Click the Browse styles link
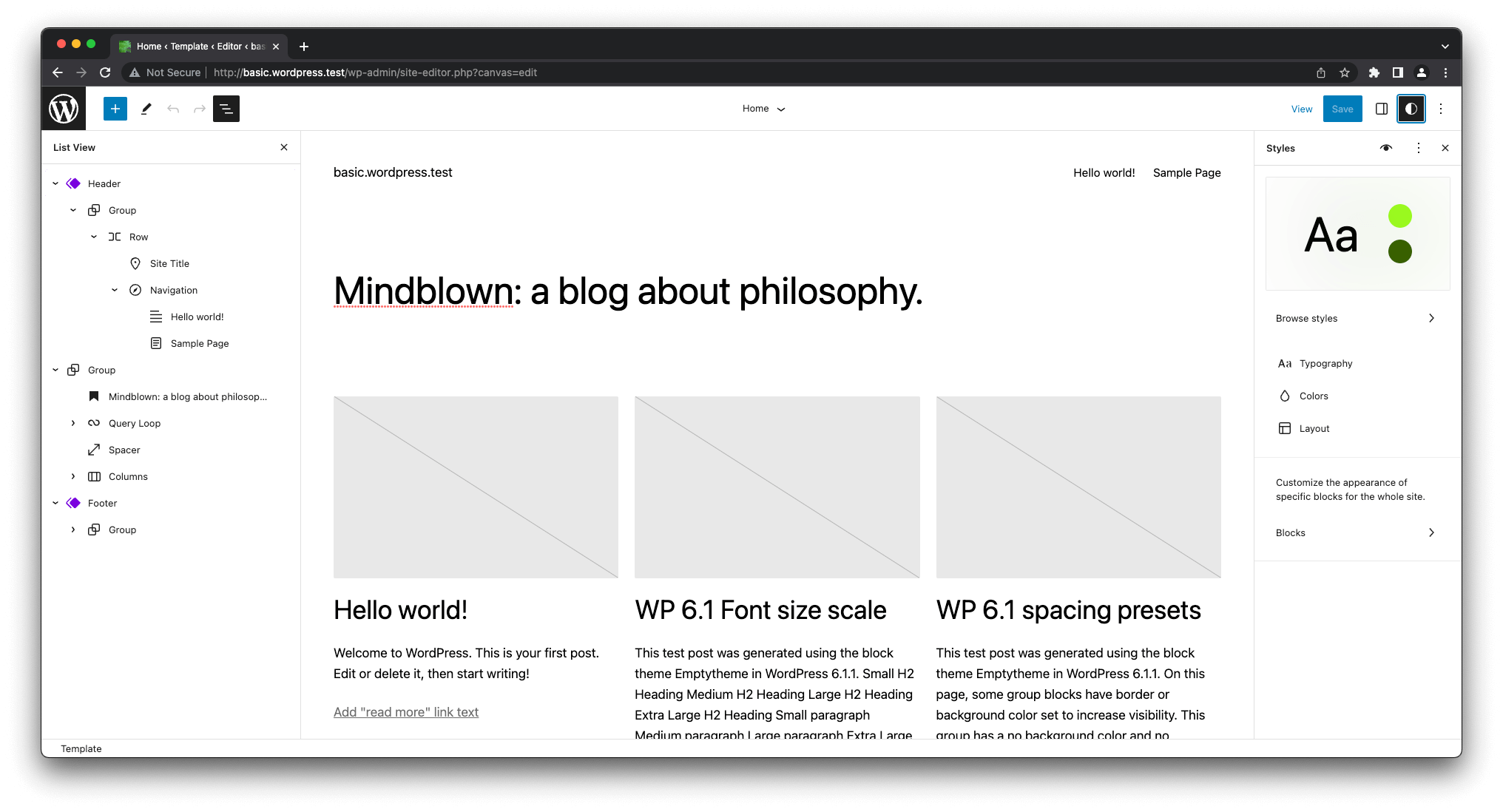This screenshot has height=812, width=1503. coord(1306,318)
